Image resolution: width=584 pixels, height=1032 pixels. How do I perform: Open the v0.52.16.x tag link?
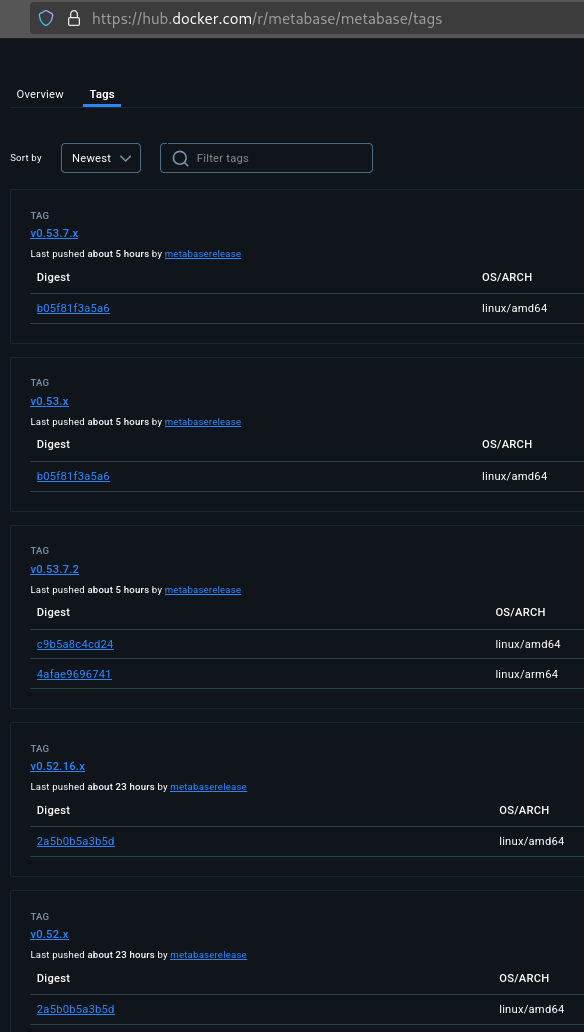pyautogui.click(x=57, y=766)
